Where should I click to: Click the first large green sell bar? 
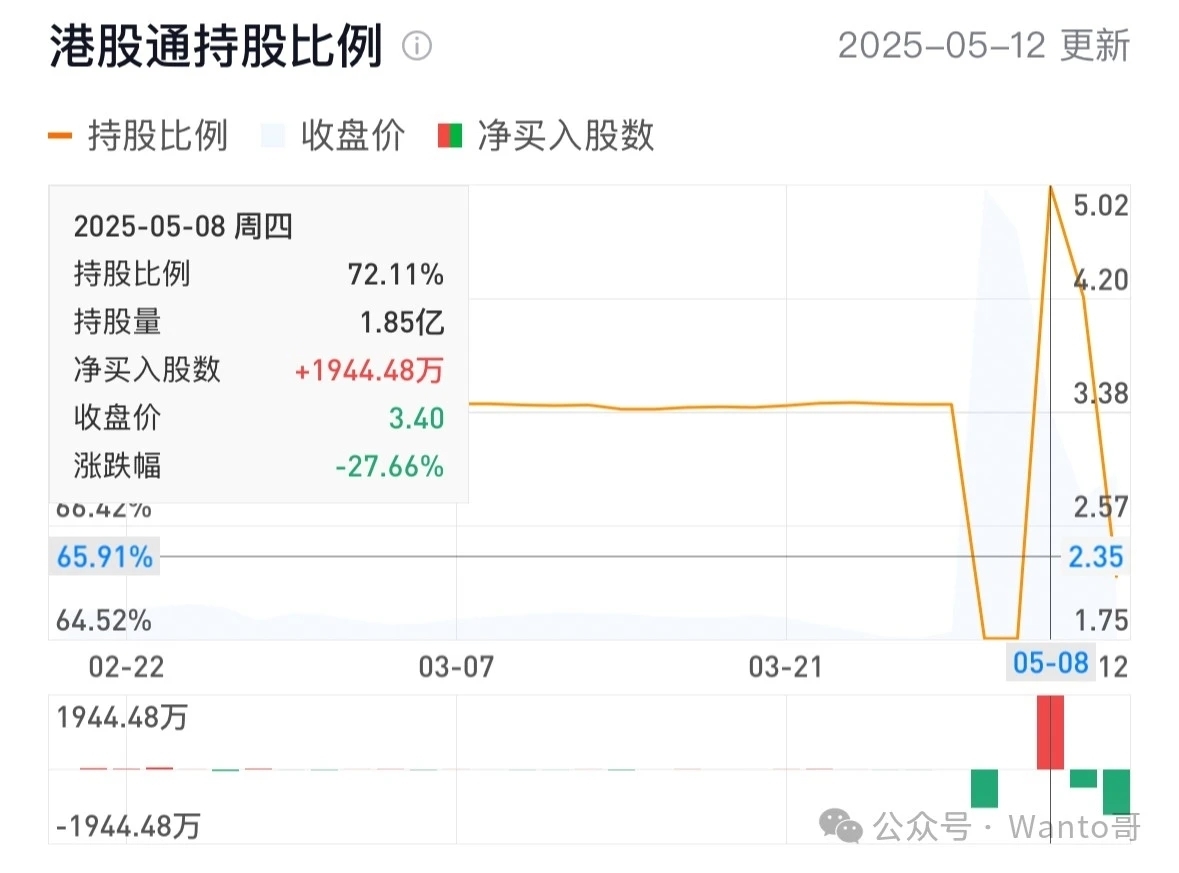(x=984, y=788)
